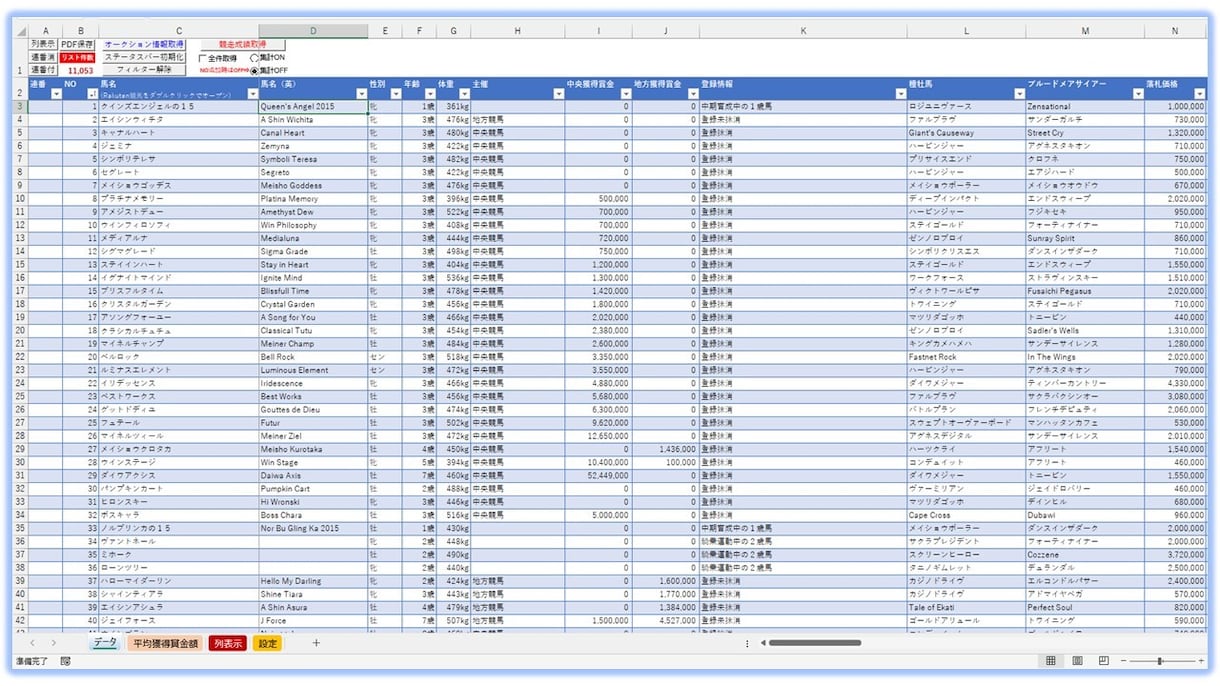The height and width of the screenshot is (686, 1220).
Task: Open the 登録情報 column filter dropdown
Action: coord(900,94)
